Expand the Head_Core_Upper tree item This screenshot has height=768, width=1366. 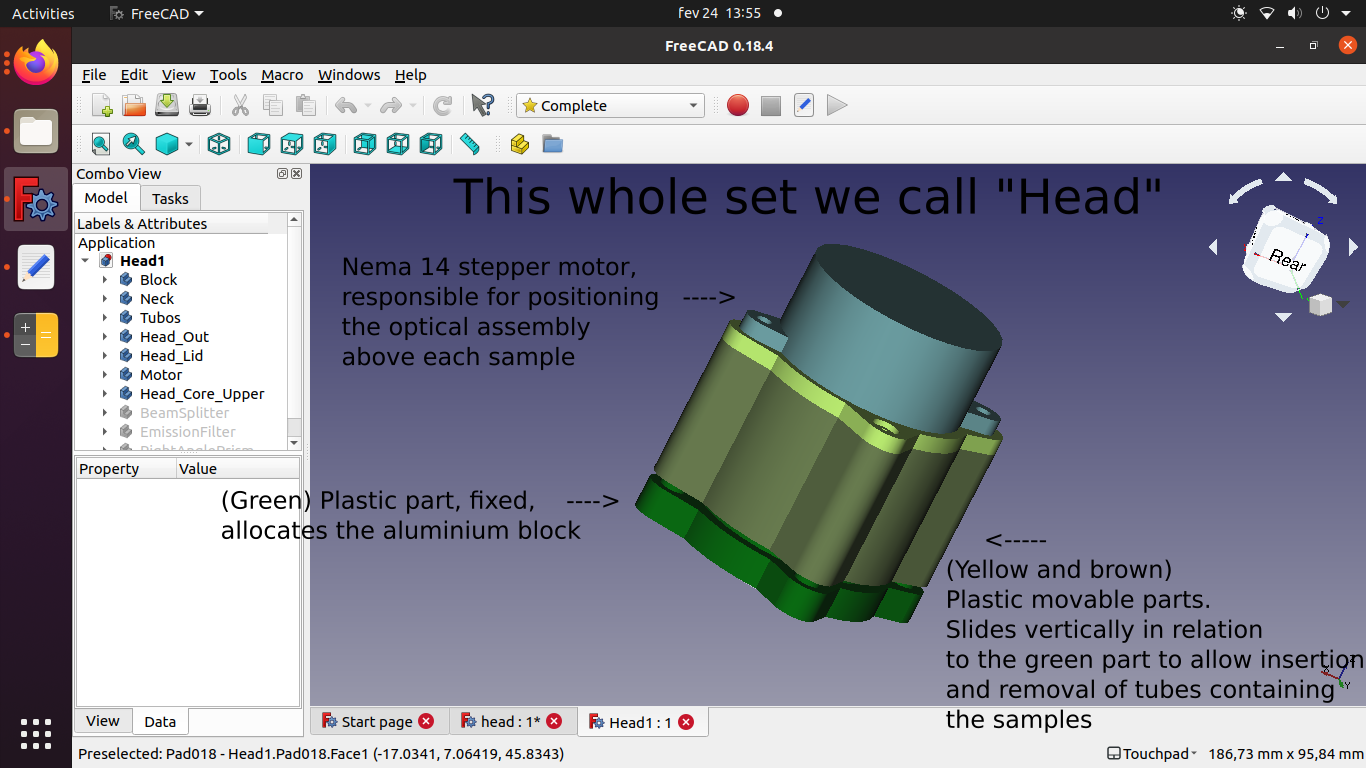click(105, 394)
